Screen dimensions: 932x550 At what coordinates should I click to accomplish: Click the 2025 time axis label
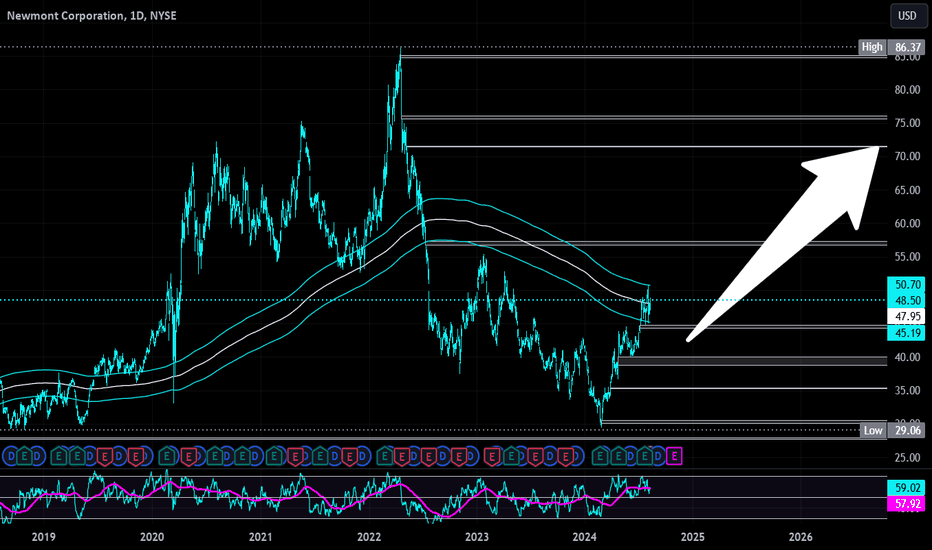692,538
